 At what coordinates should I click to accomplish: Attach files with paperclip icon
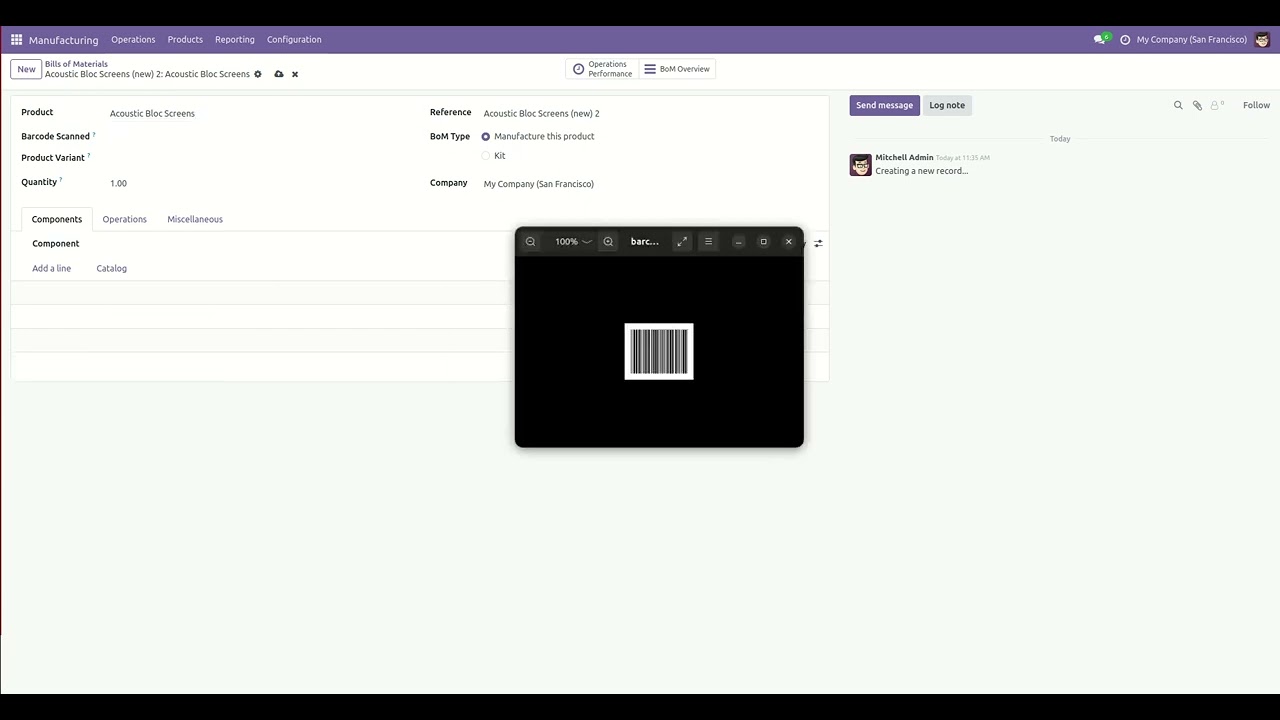(1197, 105)
